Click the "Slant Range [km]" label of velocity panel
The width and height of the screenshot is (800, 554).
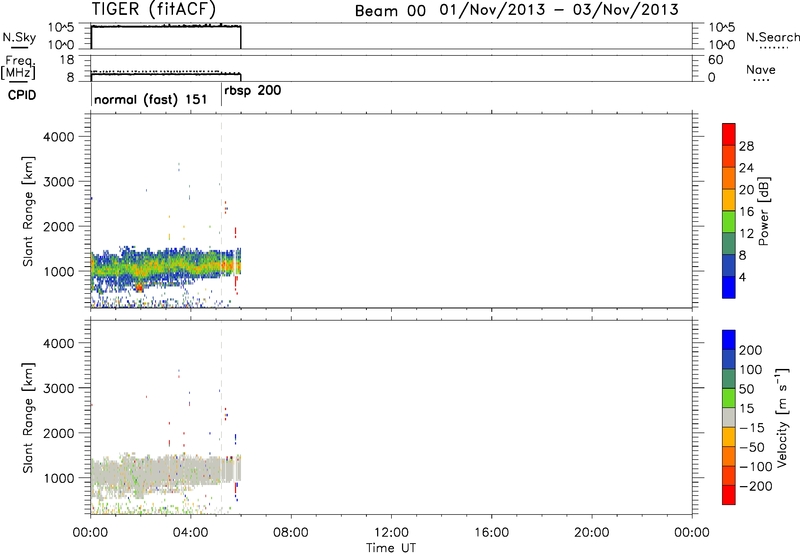tap(28, 418)
